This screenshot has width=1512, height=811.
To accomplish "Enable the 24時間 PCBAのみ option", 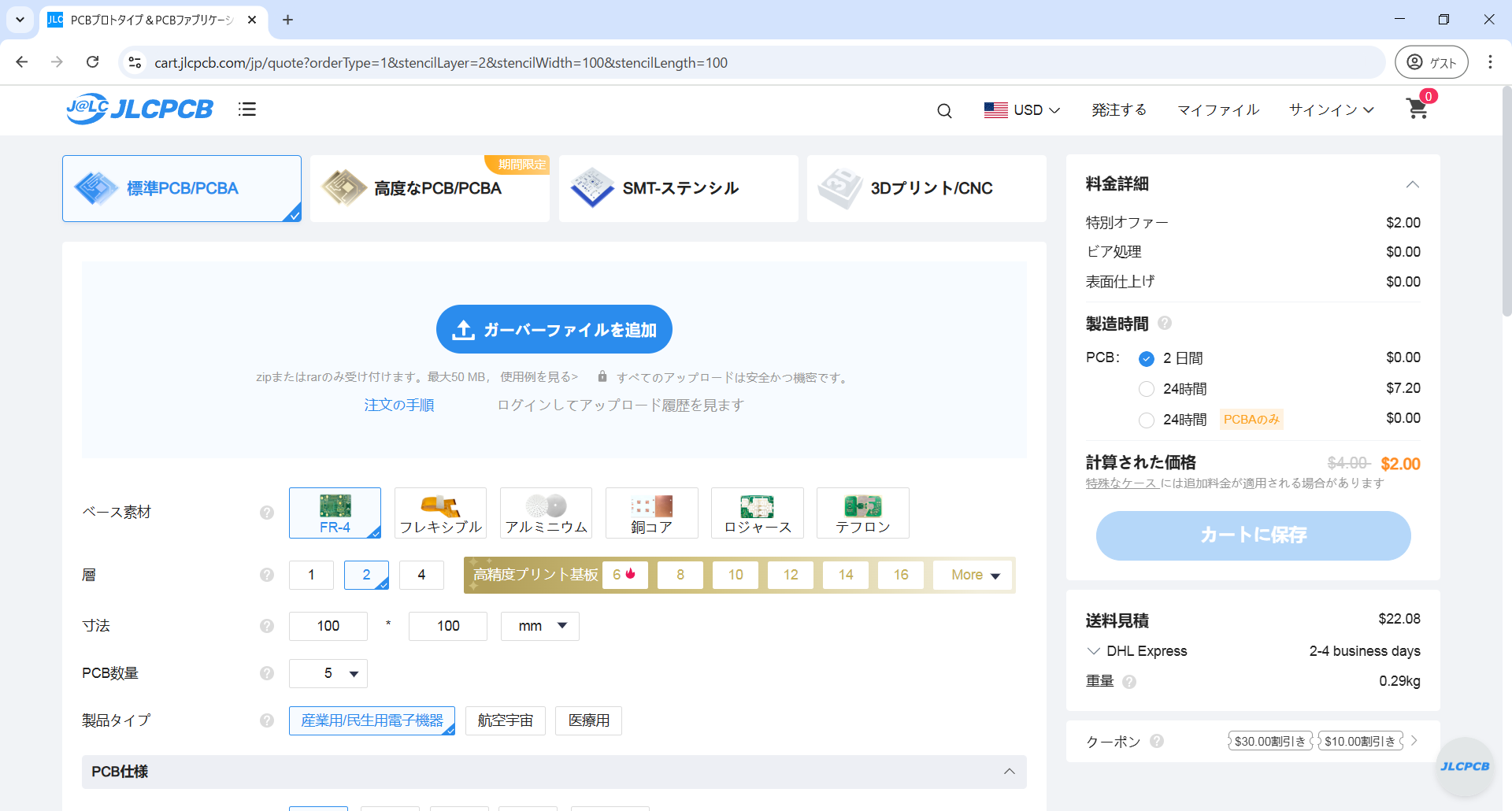I will coord(1147,420).
